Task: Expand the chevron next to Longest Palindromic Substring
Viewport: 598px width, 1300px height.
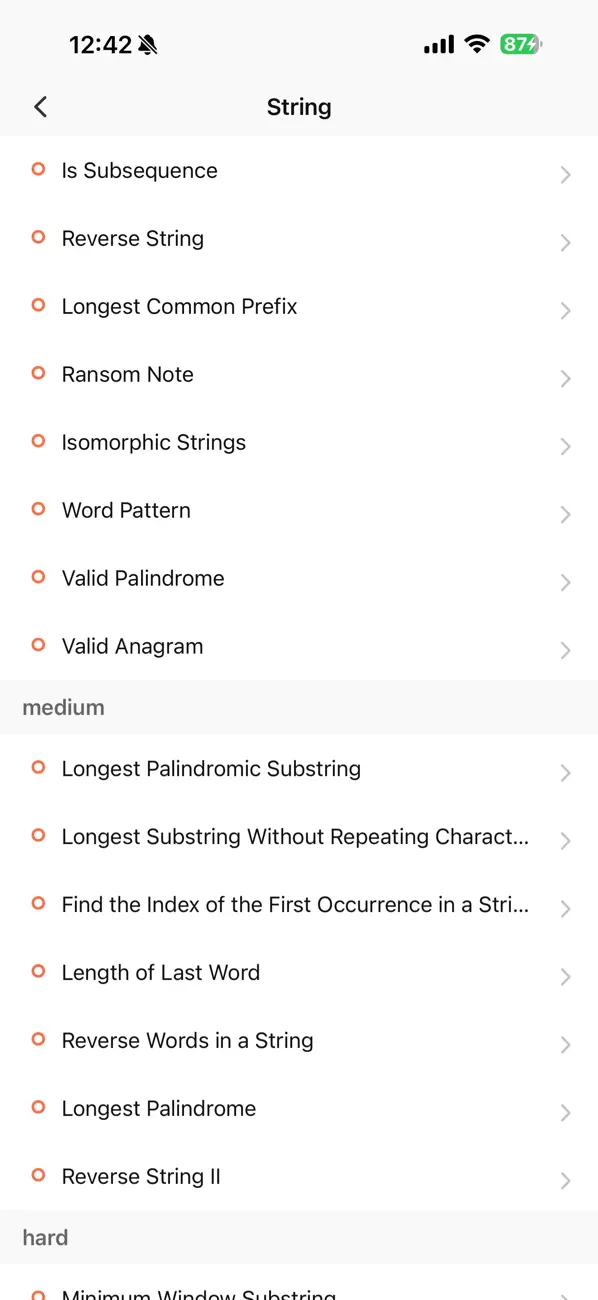Action: point(565,772)
